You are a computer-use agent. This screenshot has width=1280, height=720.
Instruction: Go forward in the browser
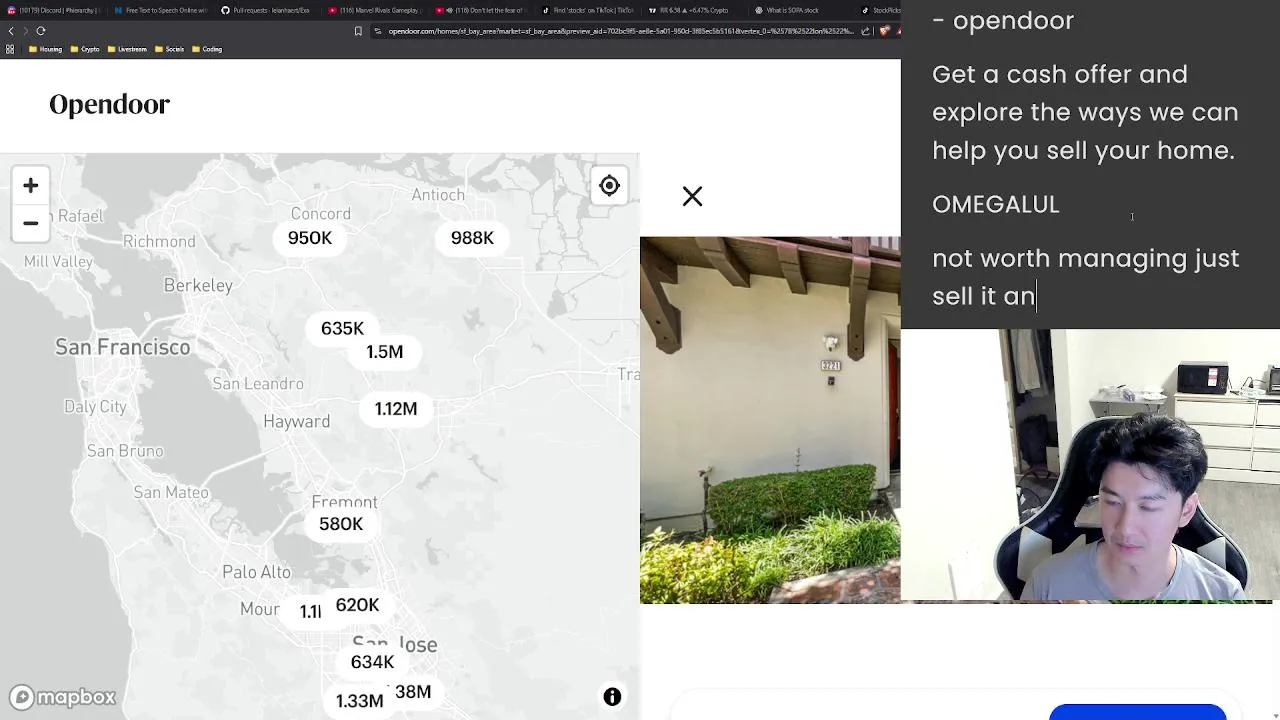tap(26, 31)
